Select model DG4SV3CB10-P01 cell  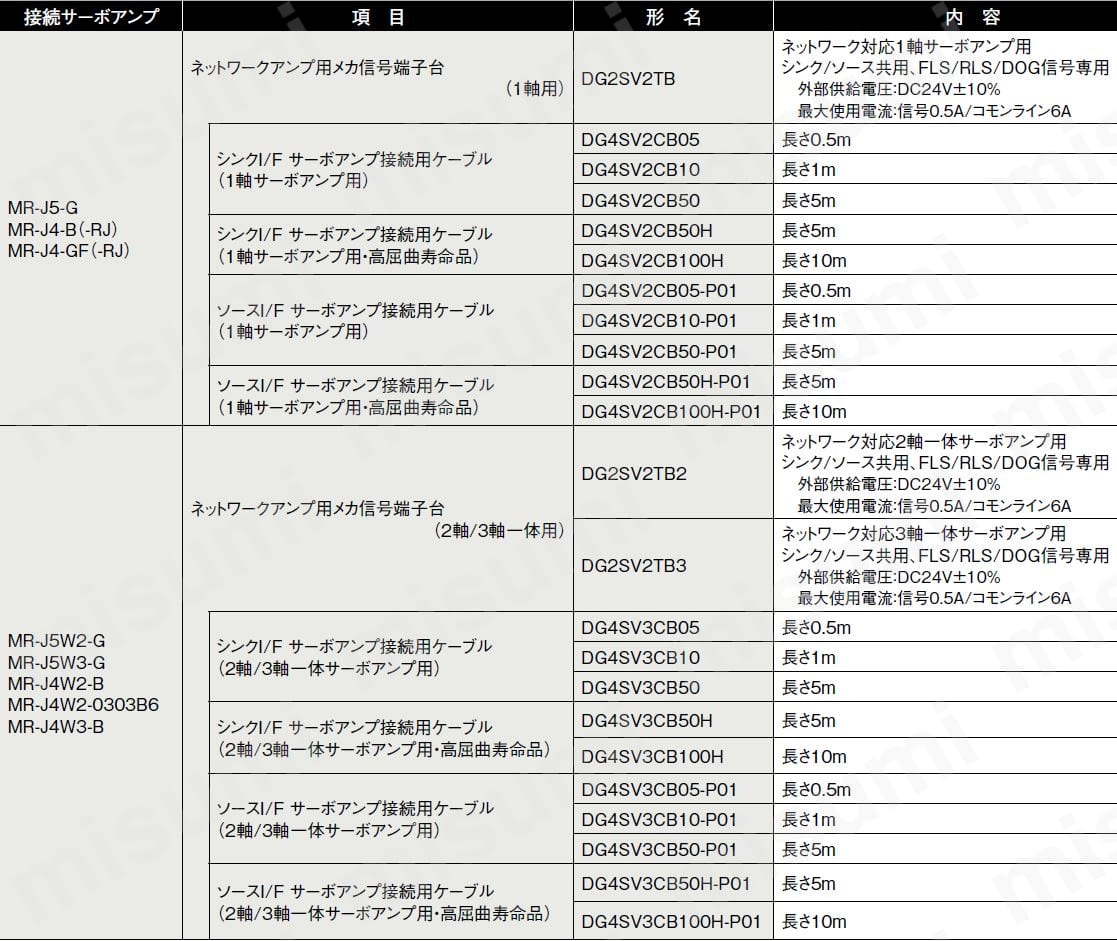(673, 819)
